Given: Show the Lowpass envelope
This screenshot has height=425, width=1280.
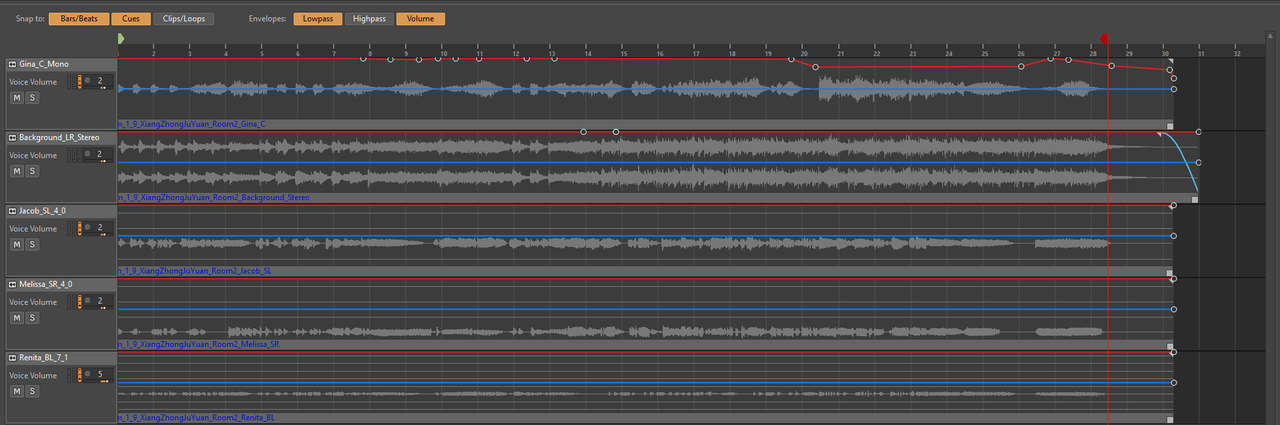Looking at the screenshot, I should [x=317, y=19].
